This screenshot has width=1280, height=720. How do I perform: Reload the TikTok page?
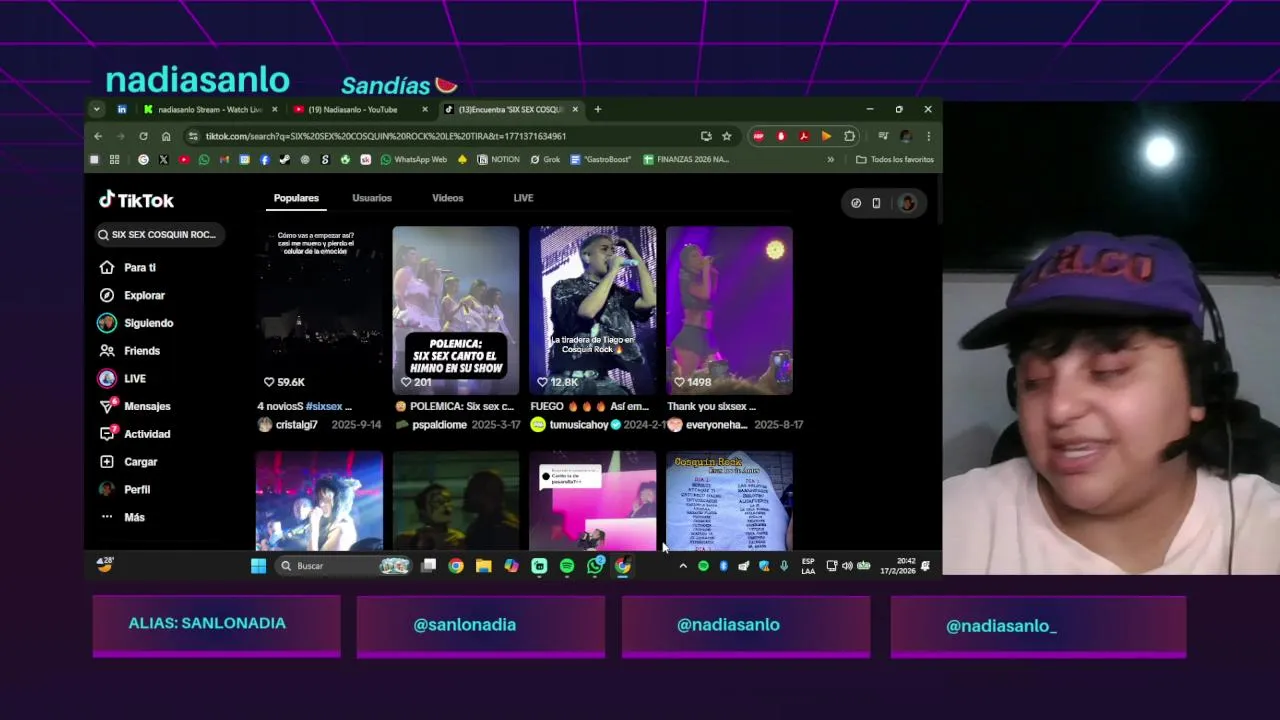[x=143, y=136]
